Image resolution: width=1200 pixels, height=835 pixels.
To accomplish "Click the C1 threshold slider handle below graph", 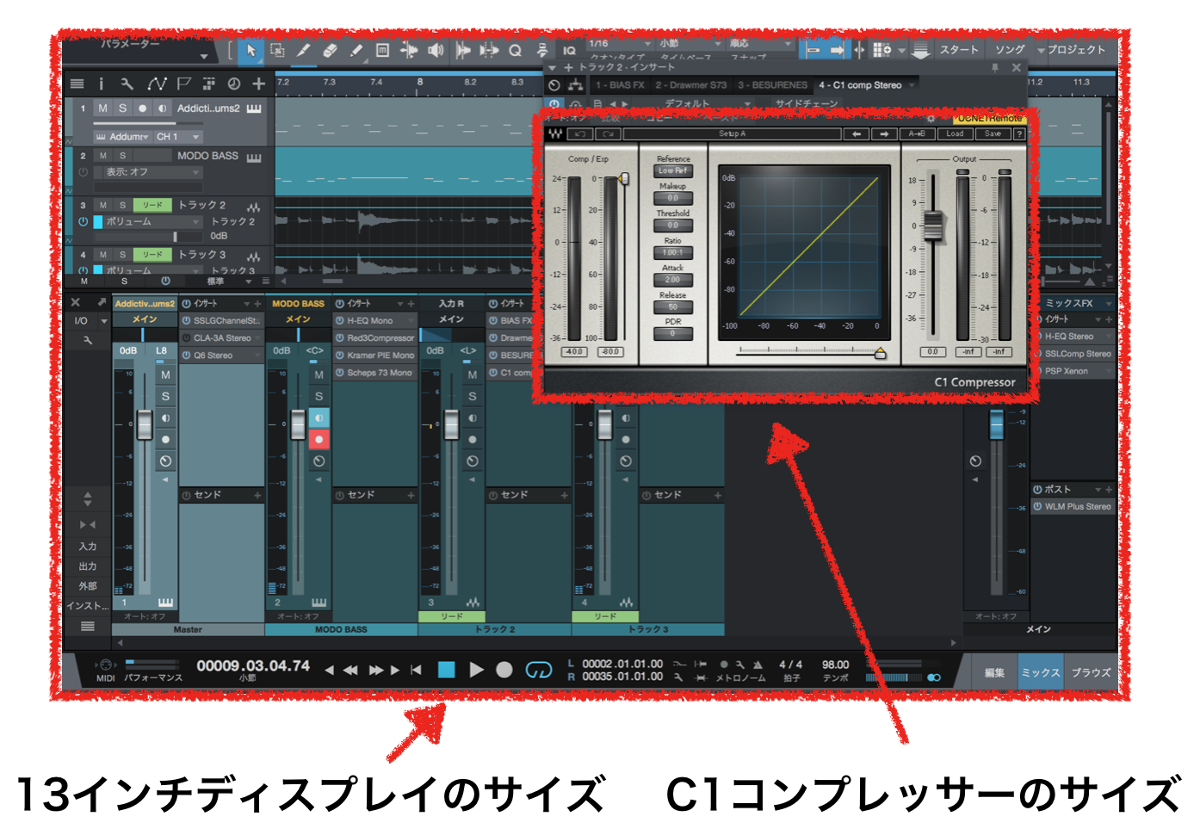I will click(880, 352).
